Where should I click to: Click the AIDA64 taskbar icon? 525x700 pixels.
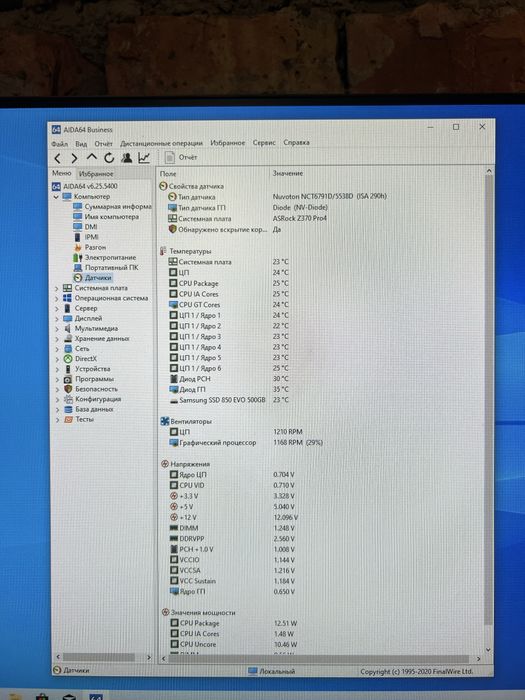(96, 697)
